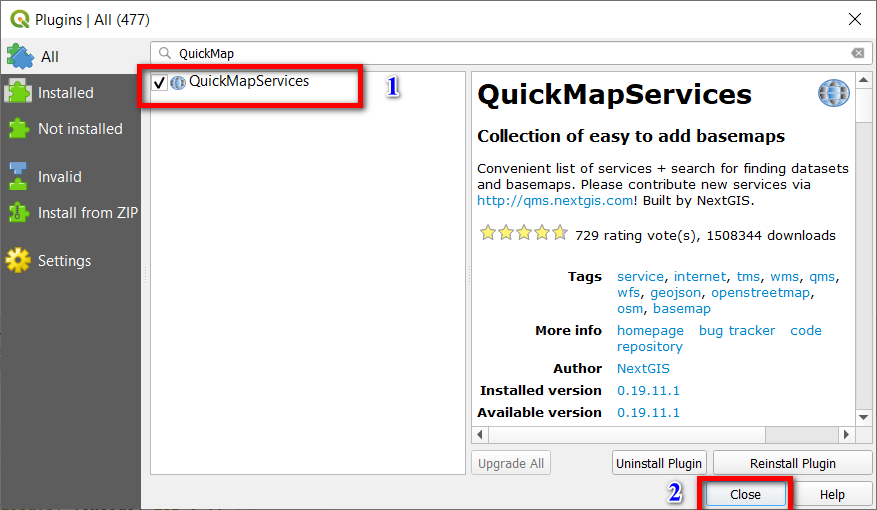Click the search magnifier icon
The width and height of the screenshot is (877, 510).
point(164,53)
